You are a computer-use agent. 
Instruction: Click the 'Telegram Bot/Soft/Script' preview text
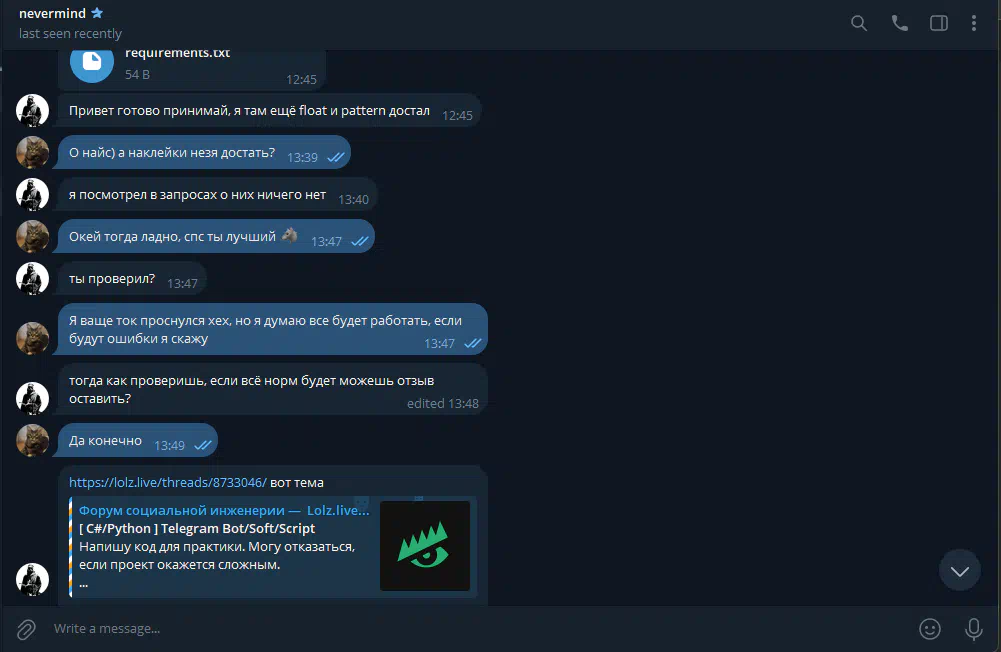237,528
